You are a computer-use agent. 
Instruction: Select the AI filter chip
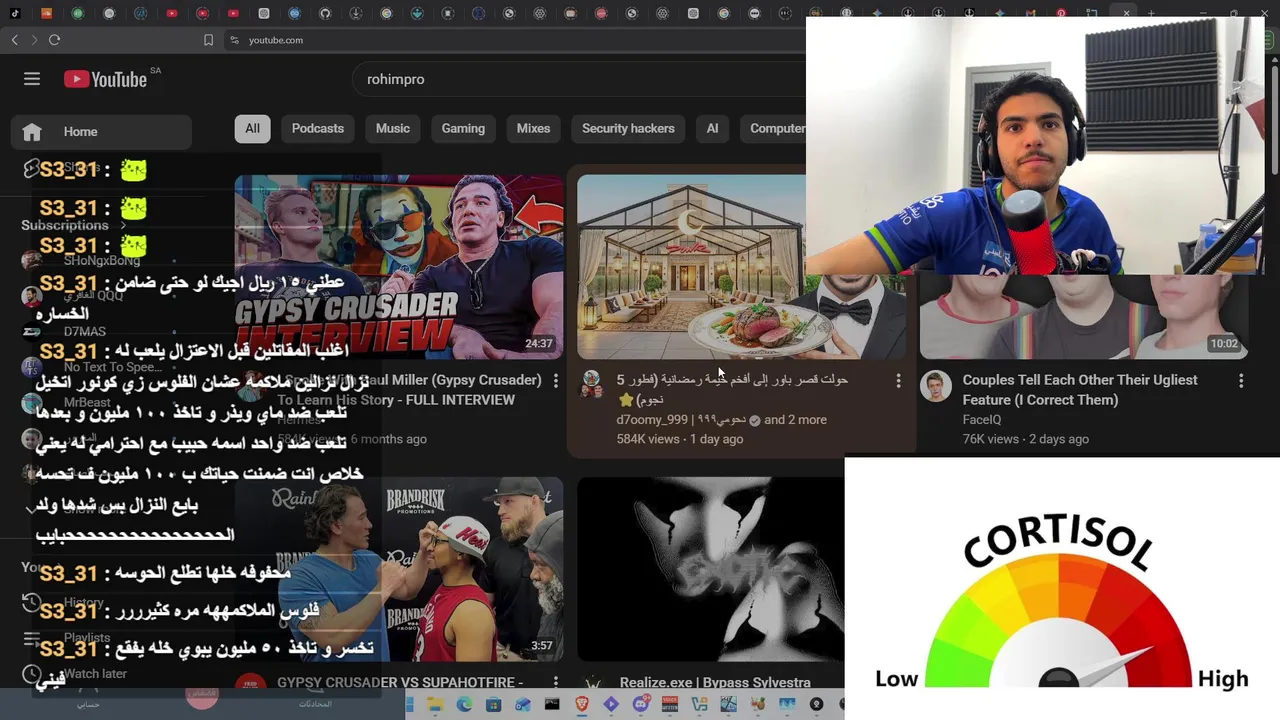pos(712,128)
